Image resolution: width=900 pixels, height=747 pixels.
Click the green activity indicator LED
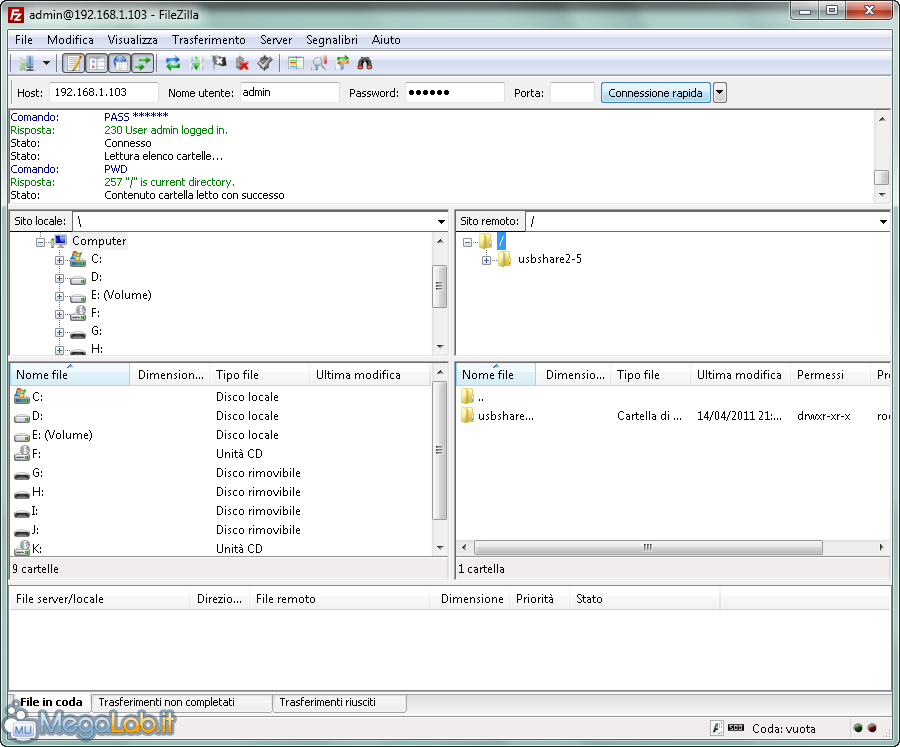click(858, 728)
